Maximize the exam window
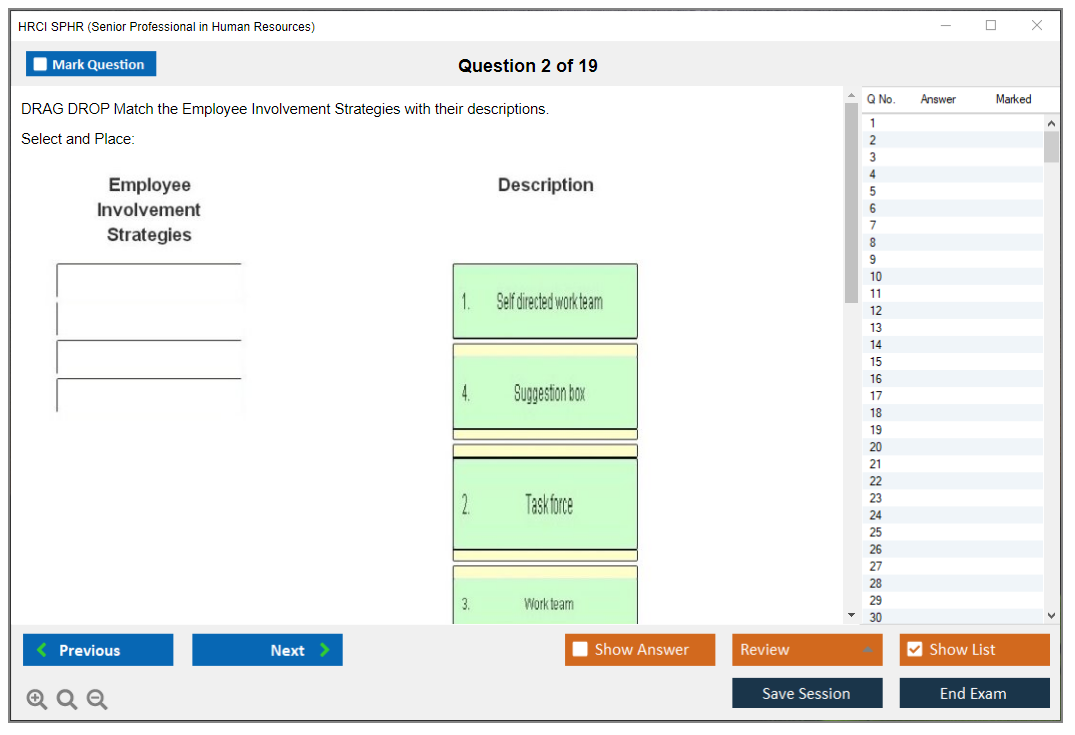Screen dimensions: 1075x735 point(991,26)
